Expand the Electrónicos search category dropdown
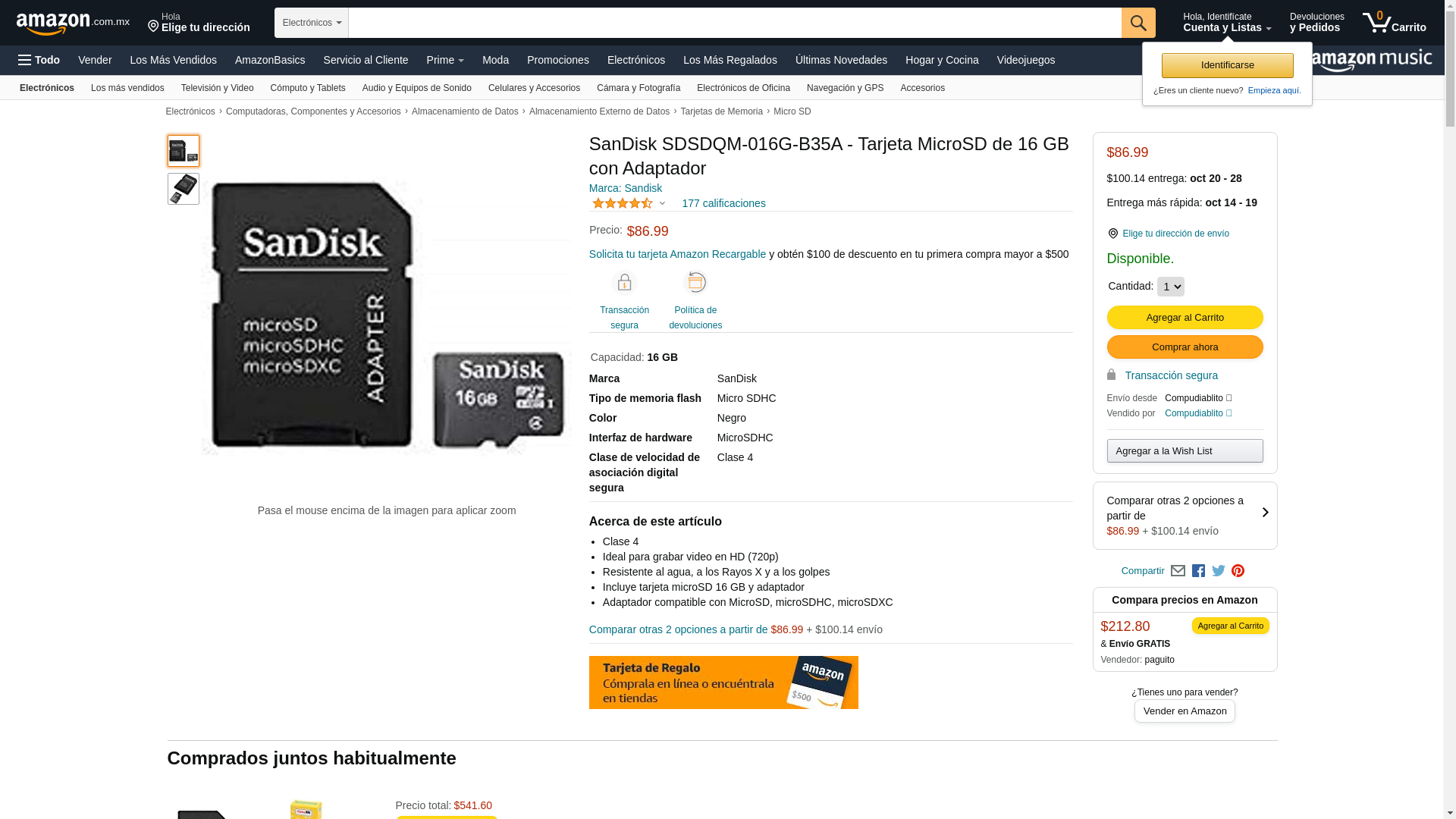 312,23
